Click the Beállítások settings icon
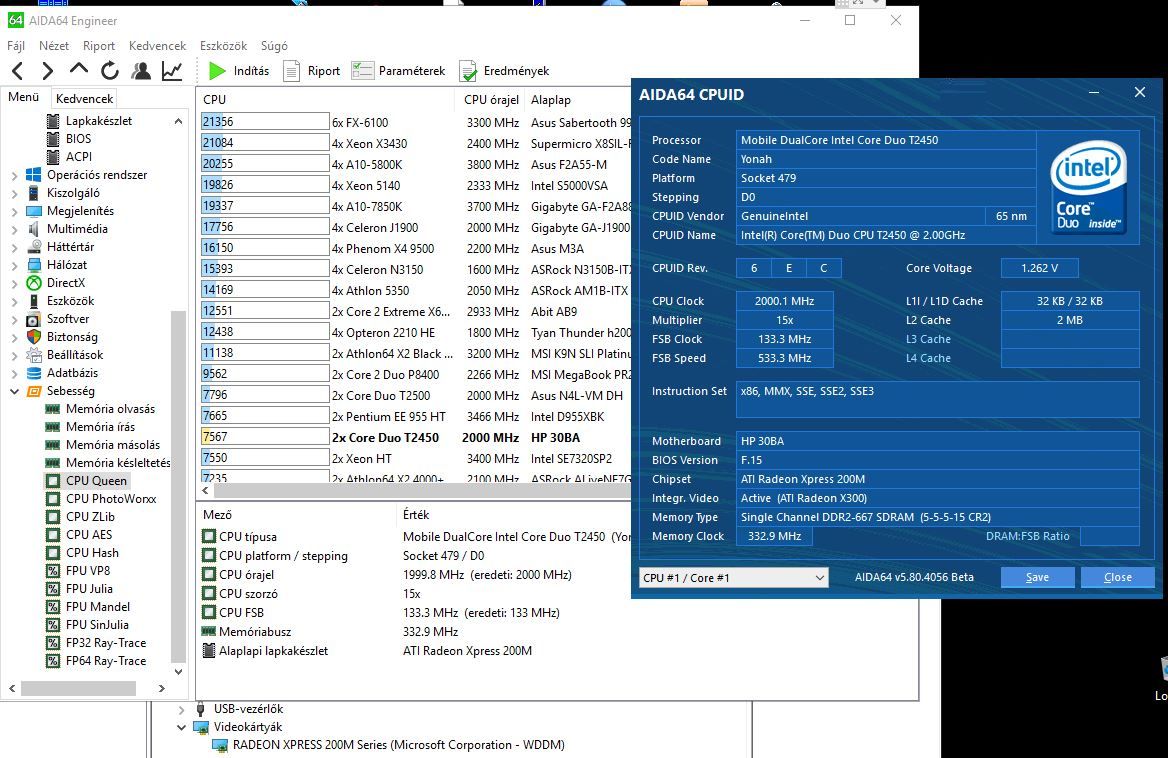1168x758 pixels. coord(34,354)
